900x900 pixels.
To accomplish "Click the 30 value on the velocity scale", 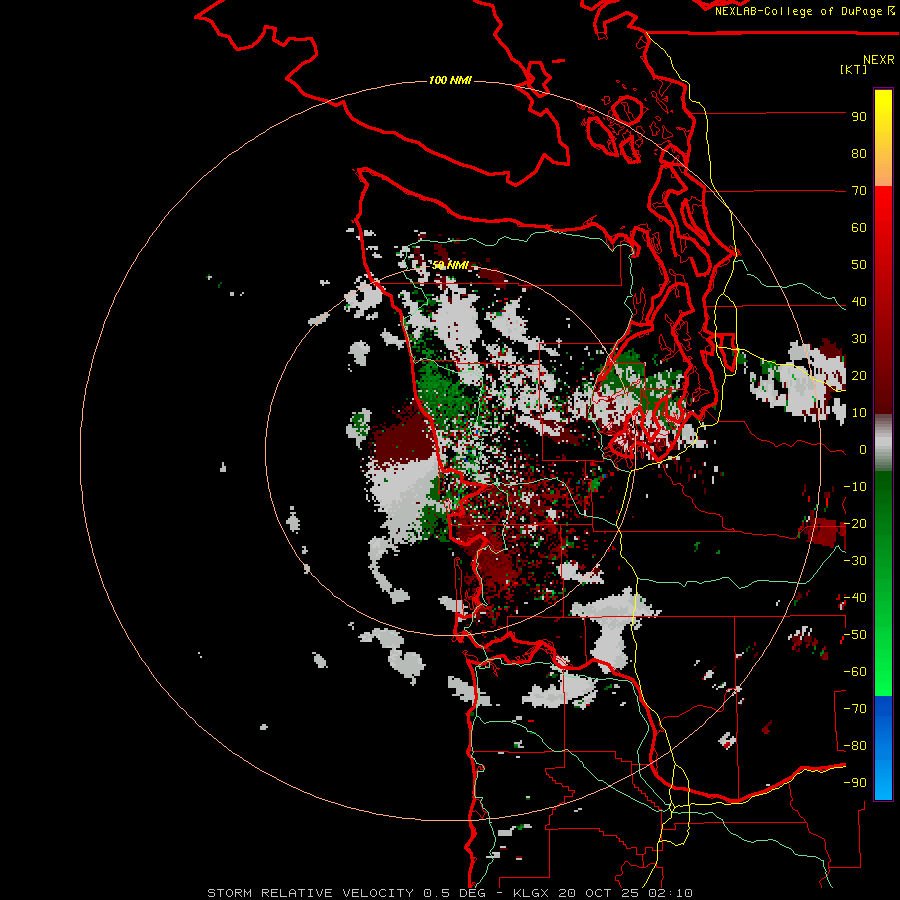I will coord(859,339).
